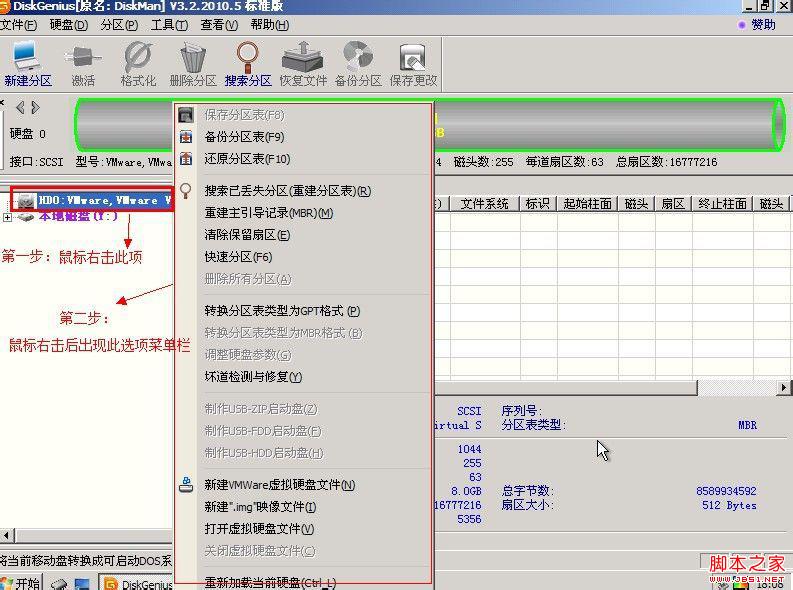Go to previous disk with left arrow

pos(20,107)
